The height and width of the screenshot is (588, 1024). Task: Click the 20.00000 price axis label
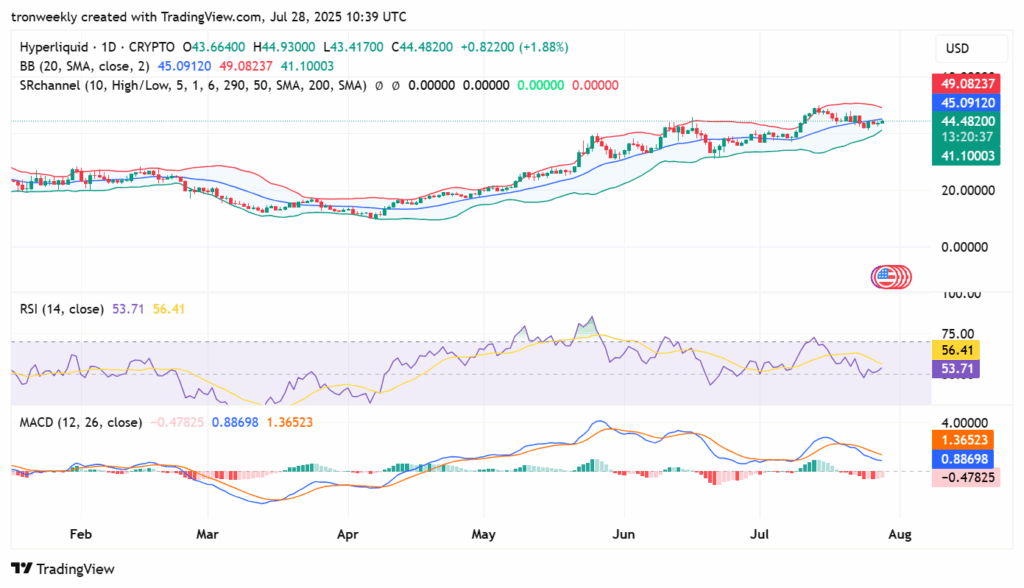coord(968,191)
